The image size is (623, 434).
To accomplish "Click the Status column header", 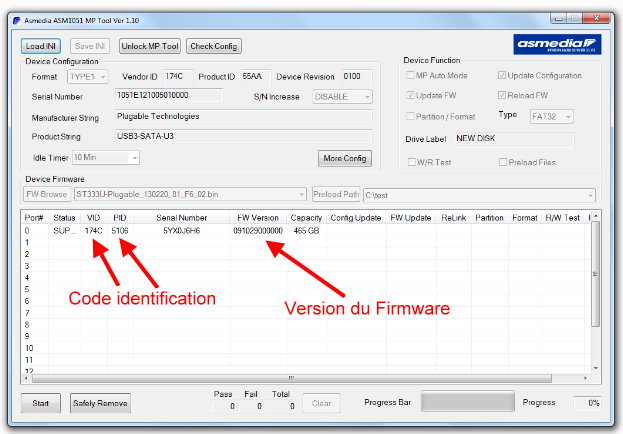I will [64, 218].
